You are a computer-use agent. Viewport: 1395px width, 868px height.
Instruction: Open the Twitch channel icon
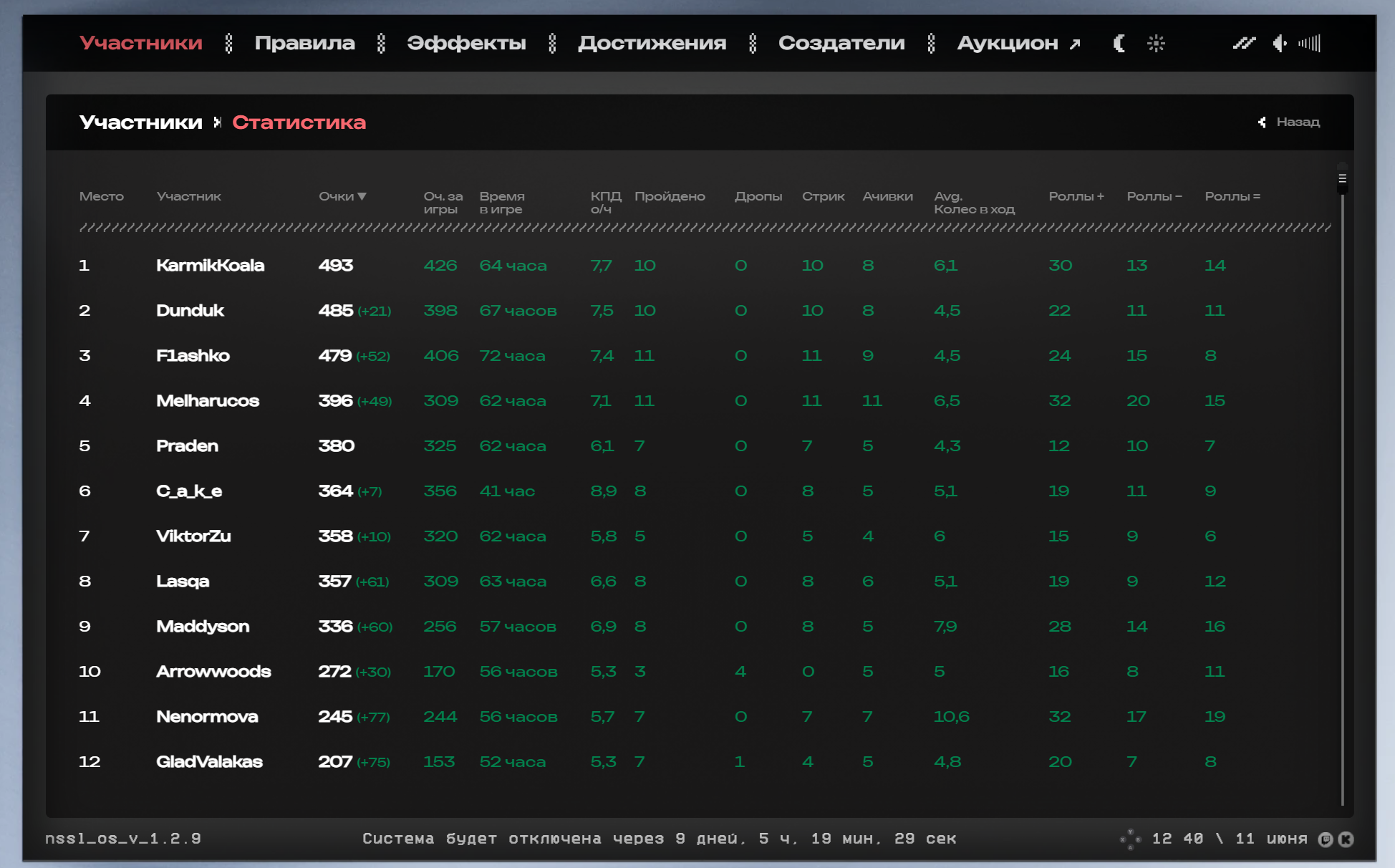[x=1326, y=839]
